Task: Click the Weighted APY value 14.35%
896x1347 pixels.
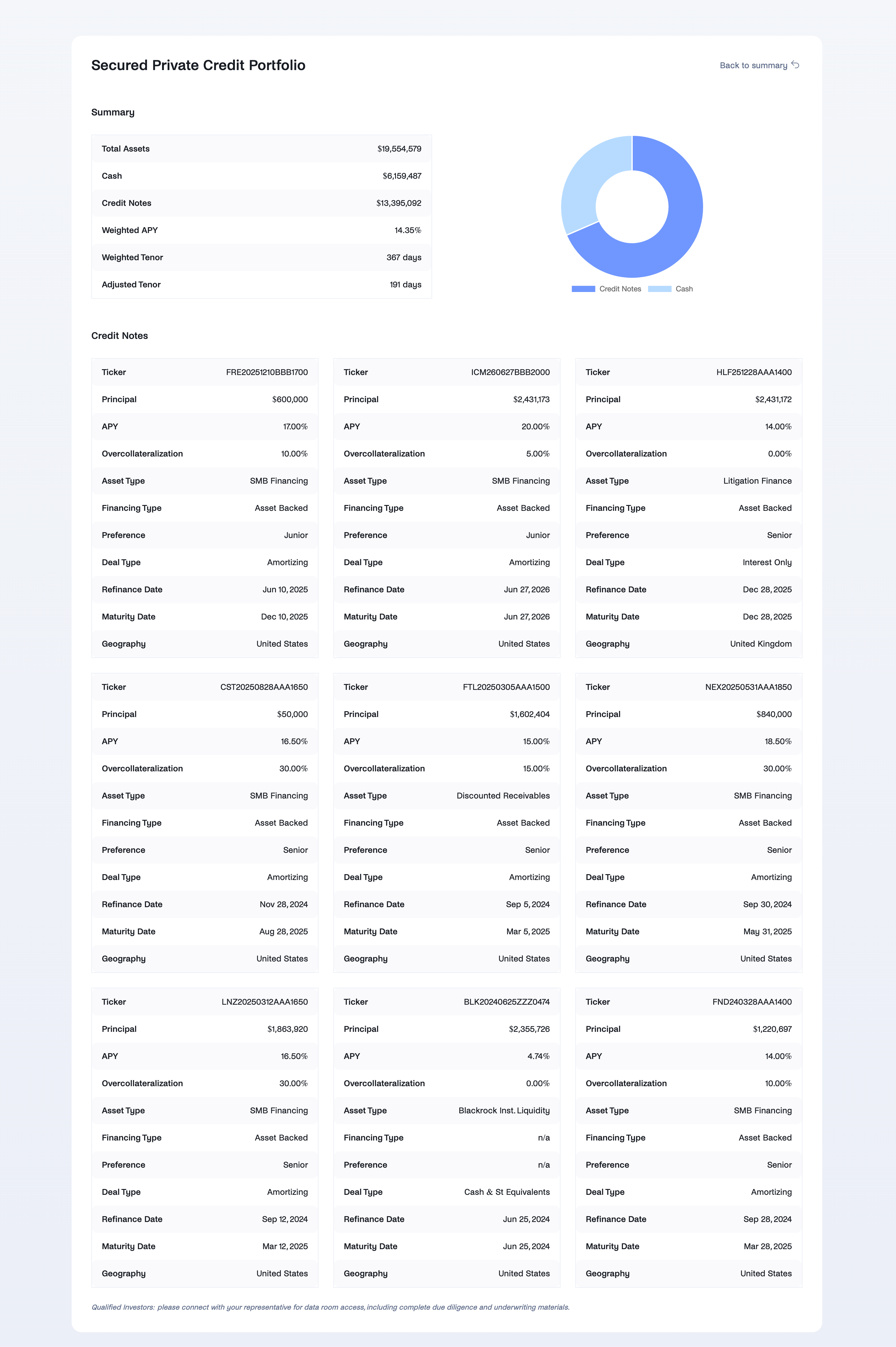Action: pos(407,231)
